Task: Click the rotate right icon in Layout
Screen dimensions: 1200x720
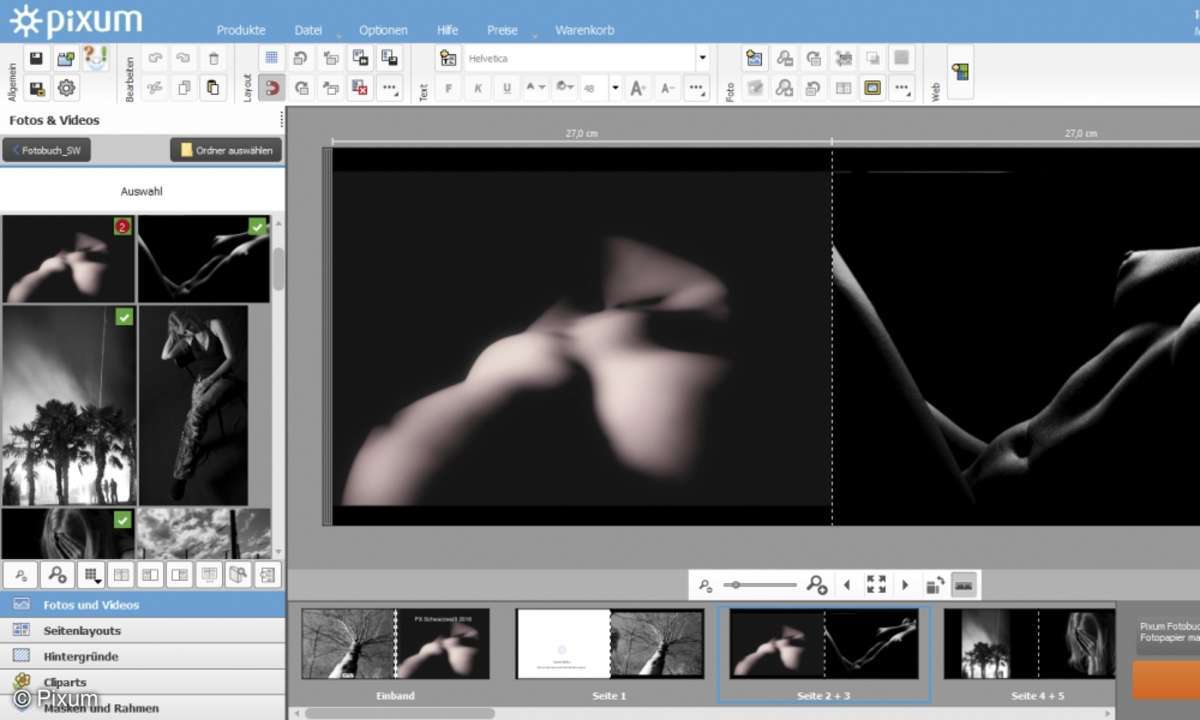Action: 300,88
